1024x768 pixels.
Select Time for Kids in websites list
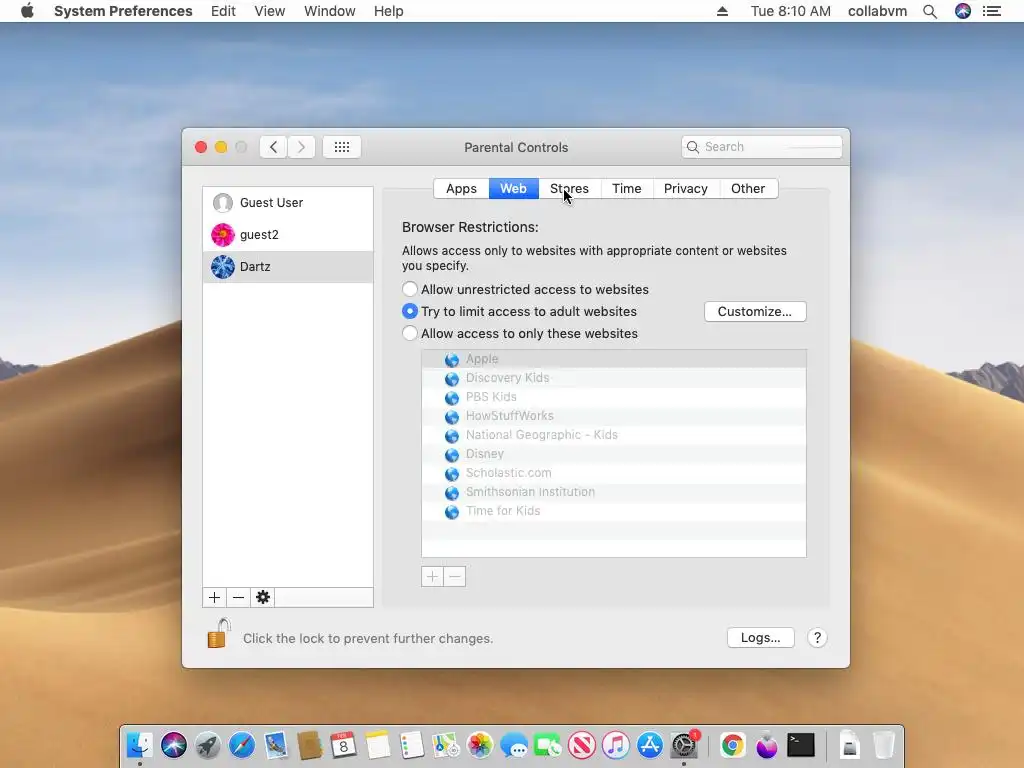[x=614, y=511]
